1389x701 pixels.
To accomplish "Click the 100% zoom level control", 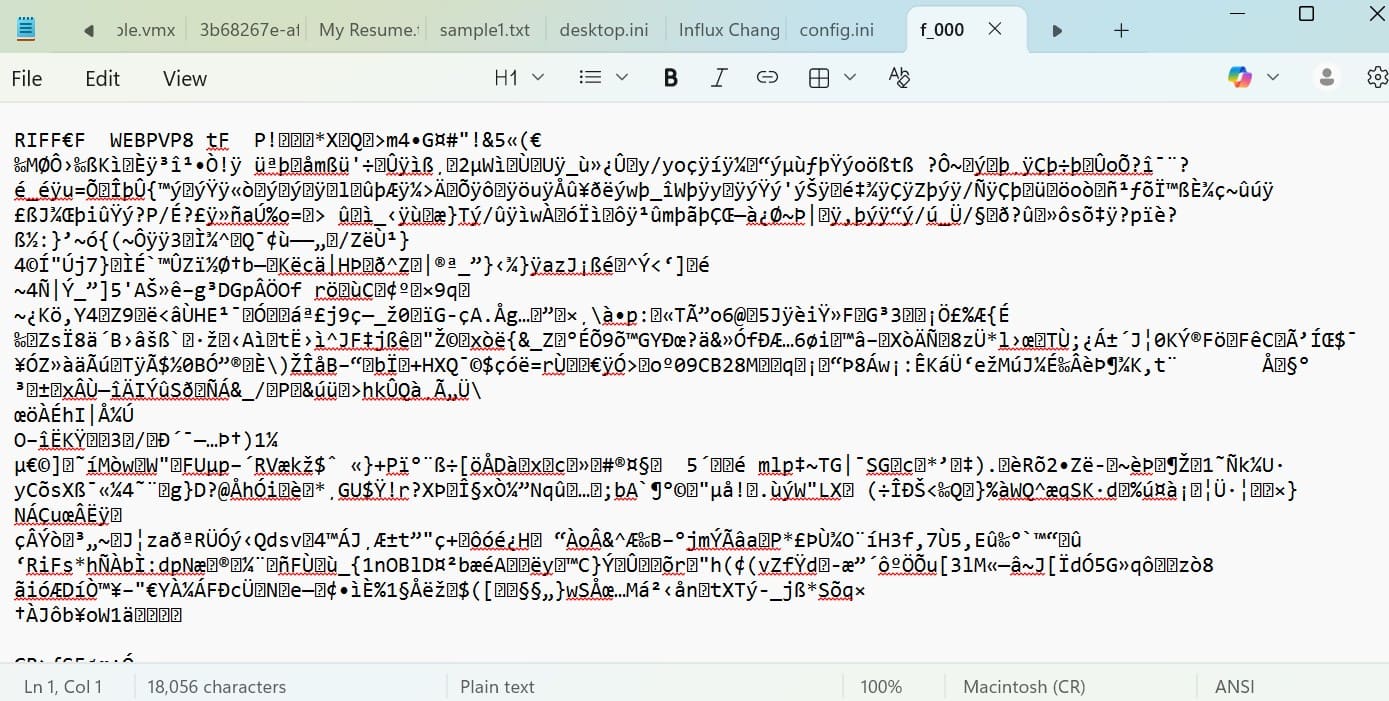I will pyautogui.click(x=881, y=687).
